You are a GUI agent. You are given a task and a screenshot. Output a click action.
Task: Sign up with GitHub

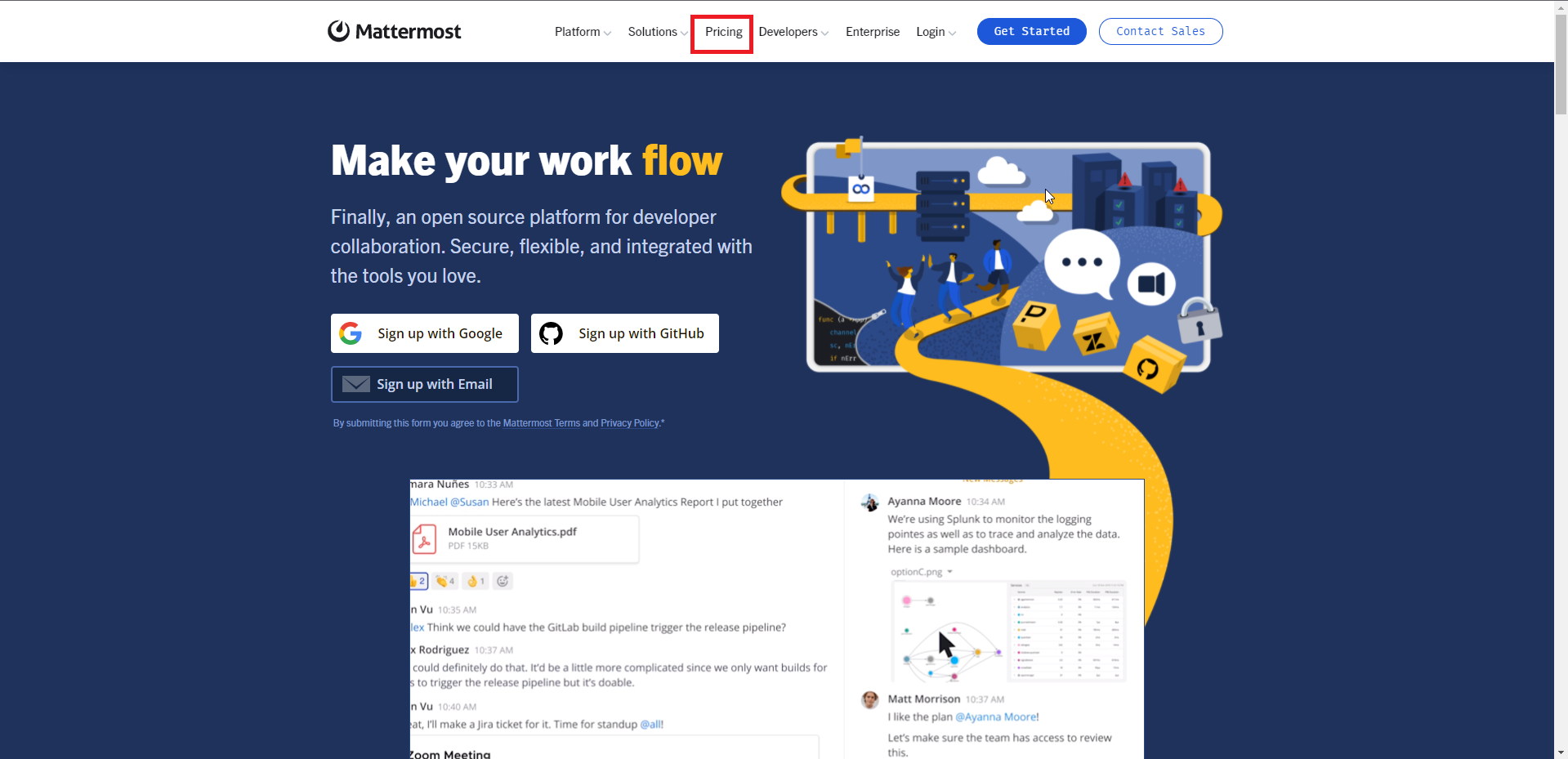coord(624,333)
